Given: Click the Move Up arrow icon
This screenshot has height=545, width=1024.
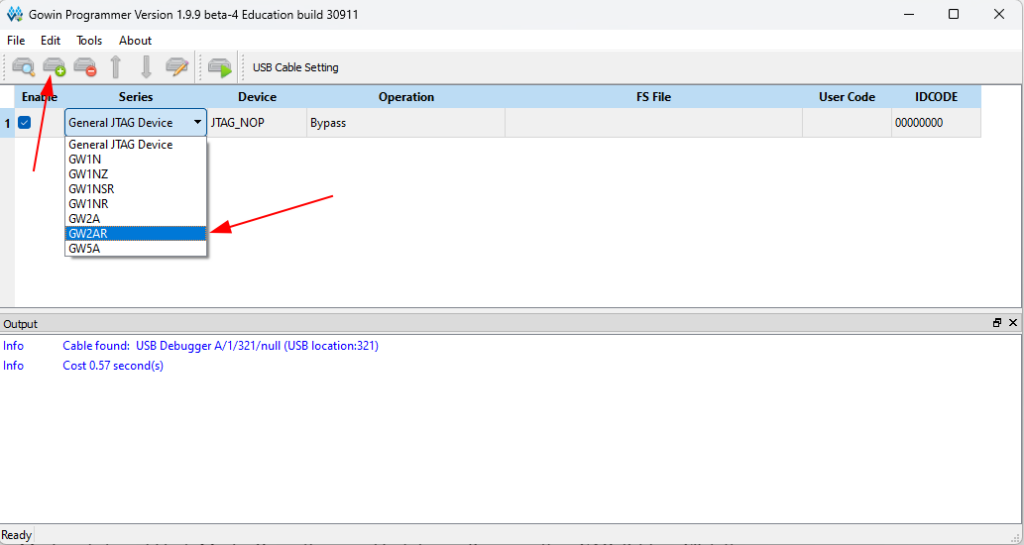Looking at the screenshot, I should tap(116, 67).
